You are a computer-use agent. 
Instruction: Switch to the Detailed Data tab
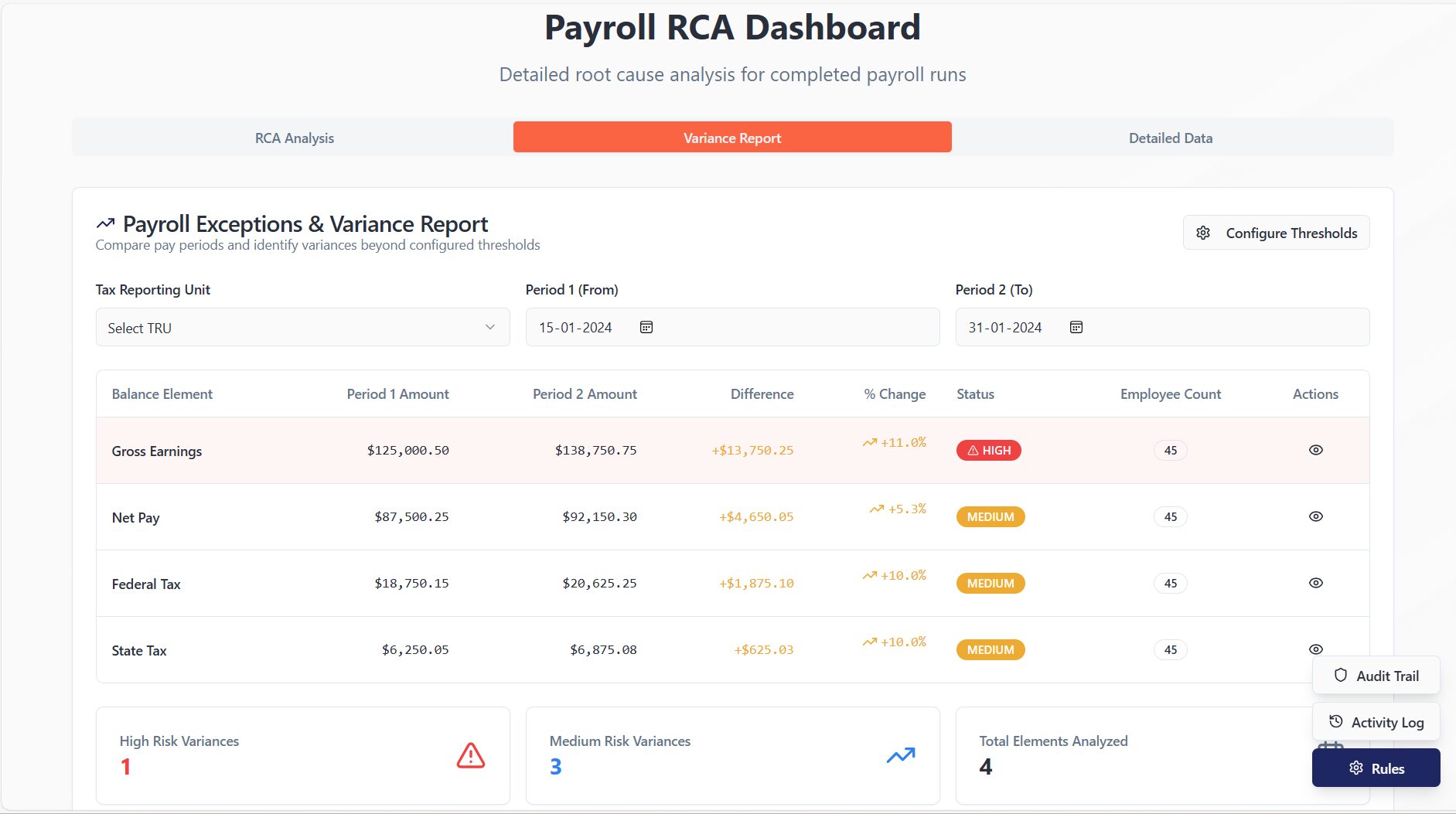tap(1170, 138)
